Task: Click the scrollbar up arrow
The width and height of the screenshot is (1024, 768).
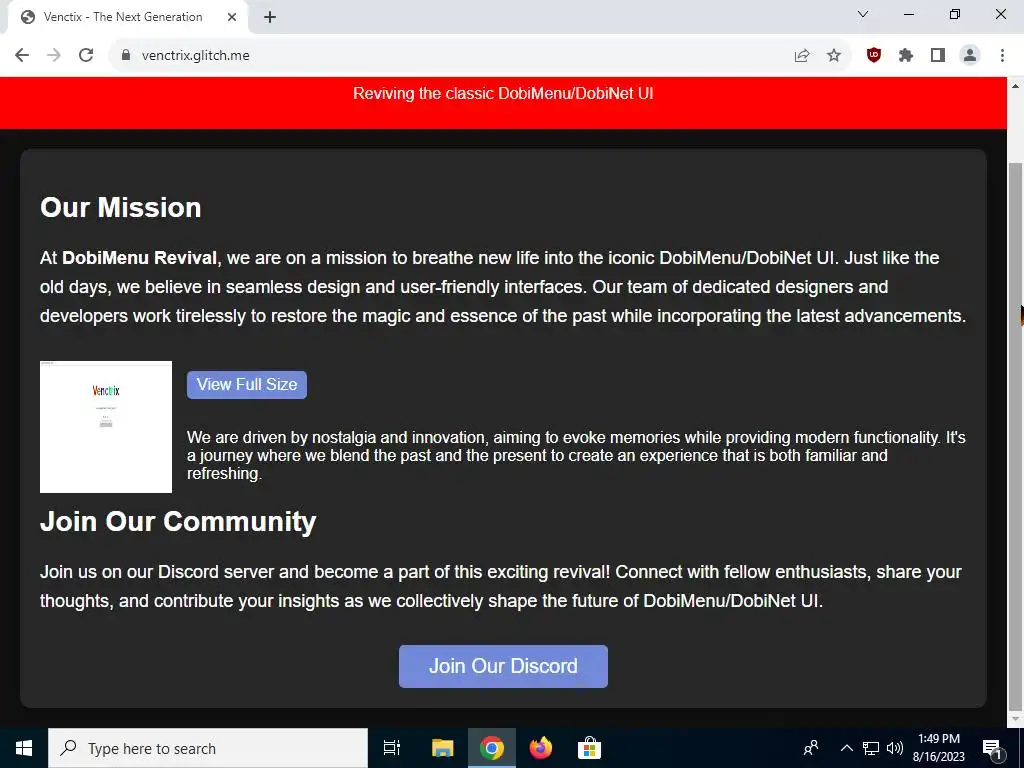Action: 1016,85
